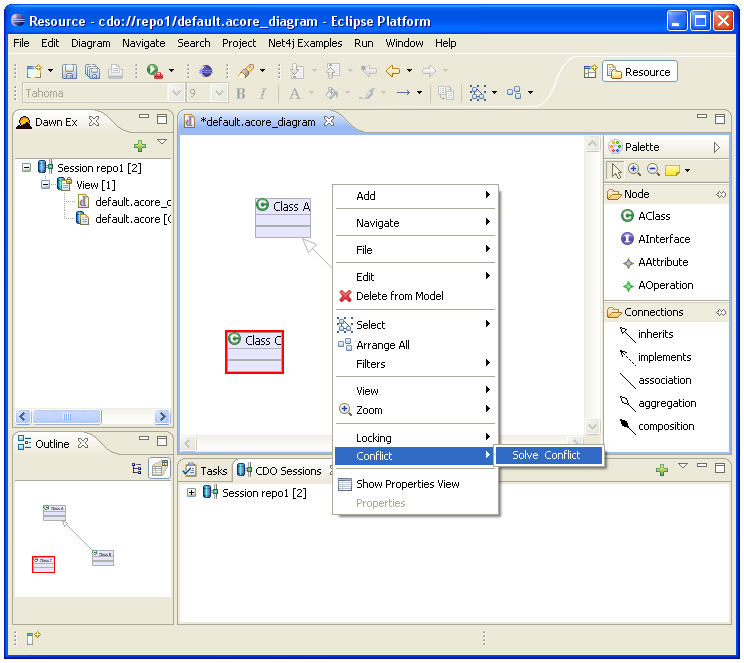Image resolution: width=744 pixels, height=663 pixels.
Task: Select Class C node in diagram
Action: tap(254, 352)
